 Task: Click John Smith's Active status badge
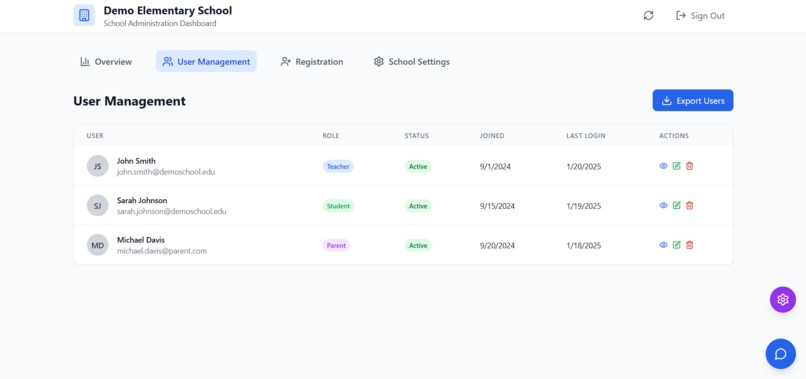coord(418,167)
